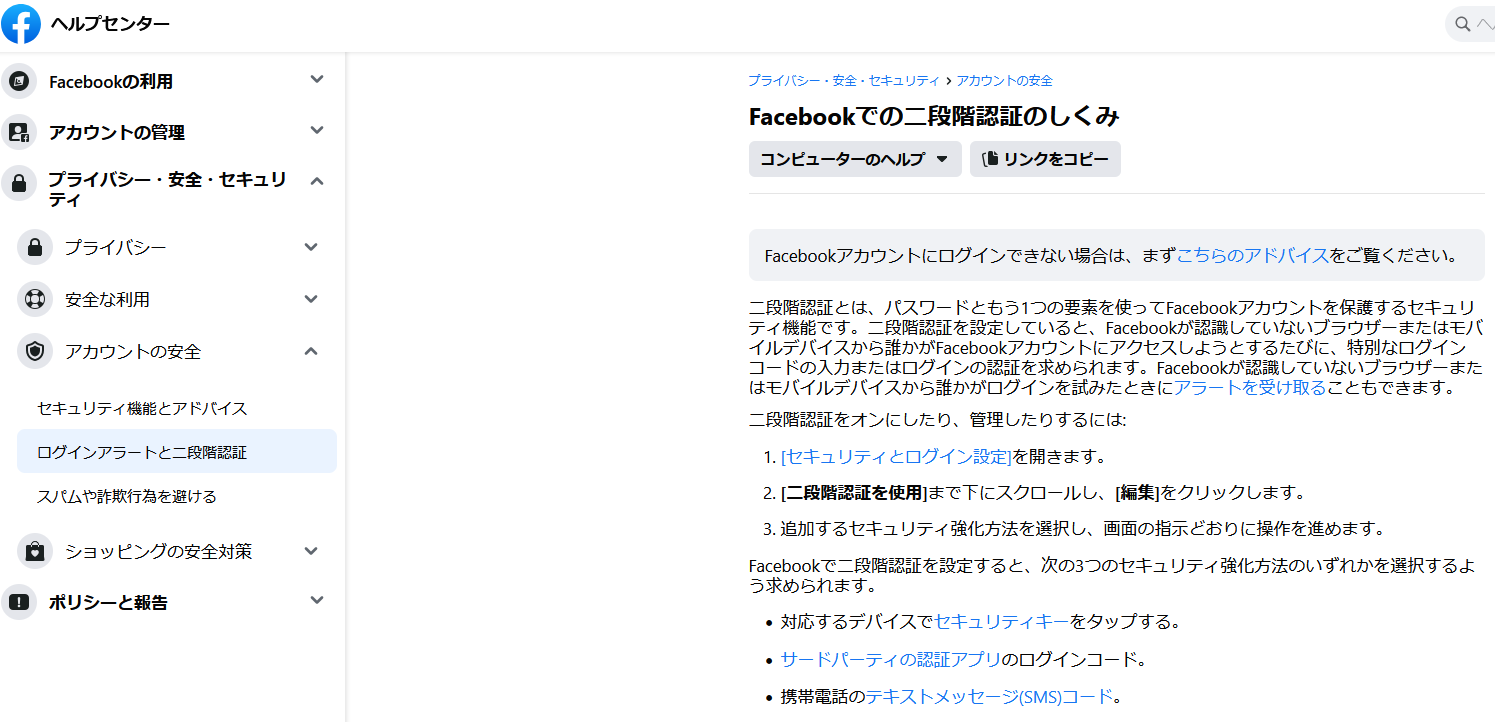Open the コンピューターのヘルプ dropdown
Viewport: 1495px width, 722px height.
tap(855, 159)
